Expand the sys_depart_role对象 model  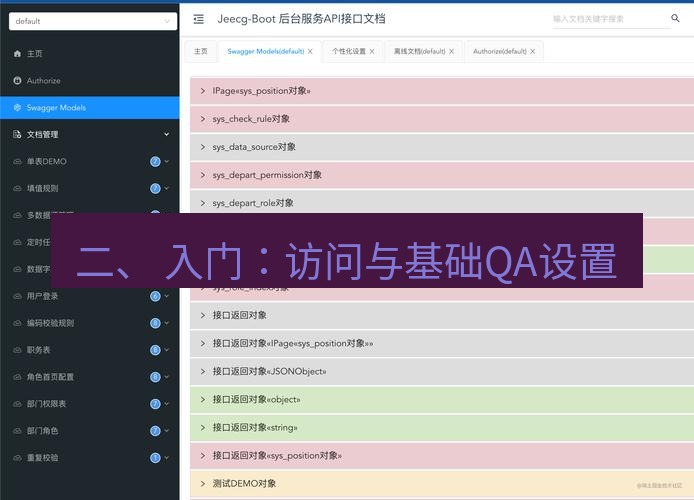442,203
